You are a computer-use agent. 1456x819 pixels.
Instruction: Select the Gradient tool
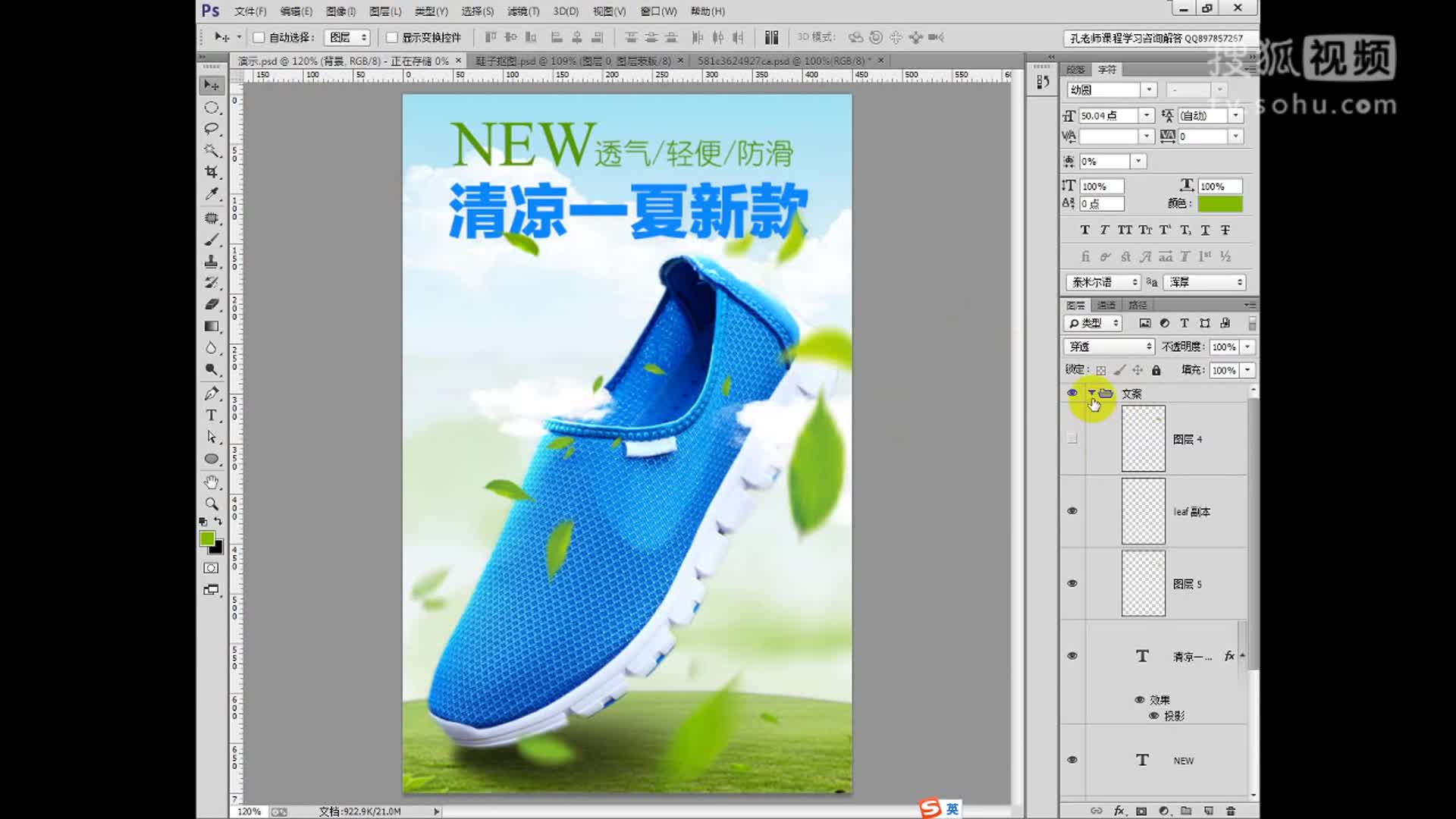point(212,326)
